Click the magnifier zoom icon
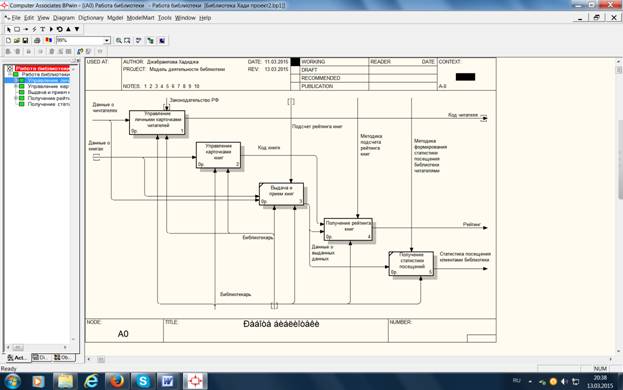Screen dimensions: 623x390 click(x=118, y=41)
